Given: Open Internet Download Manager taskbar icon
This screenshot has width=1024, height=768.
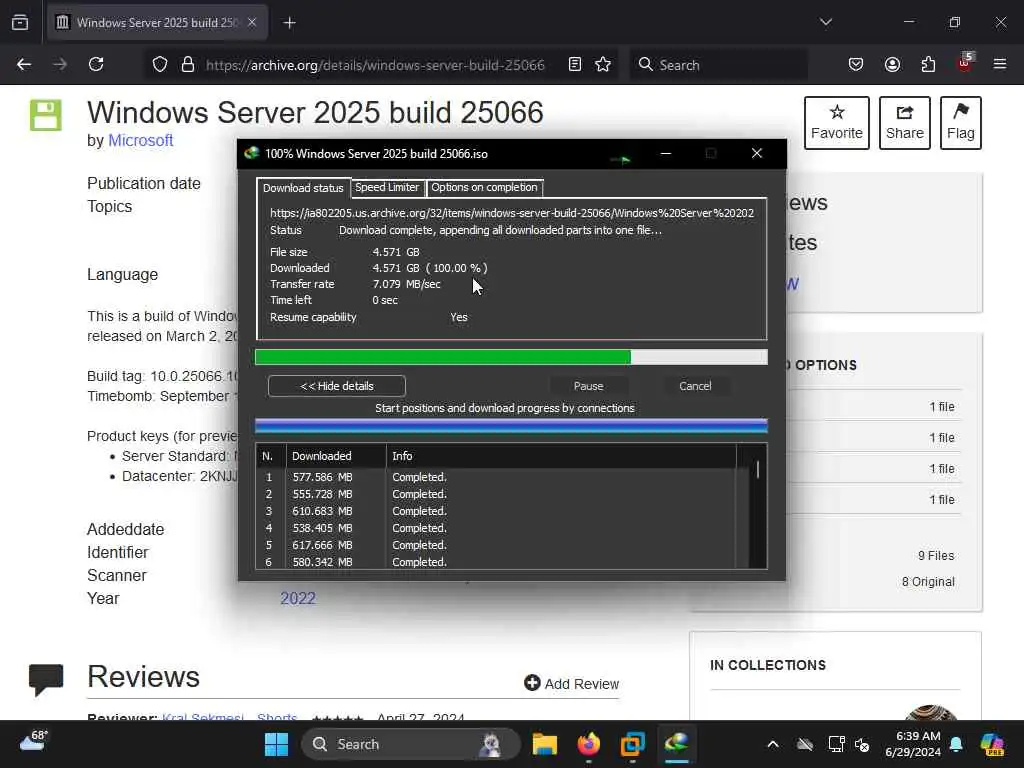Looking at the screenshot, I should tap(677, 744).
